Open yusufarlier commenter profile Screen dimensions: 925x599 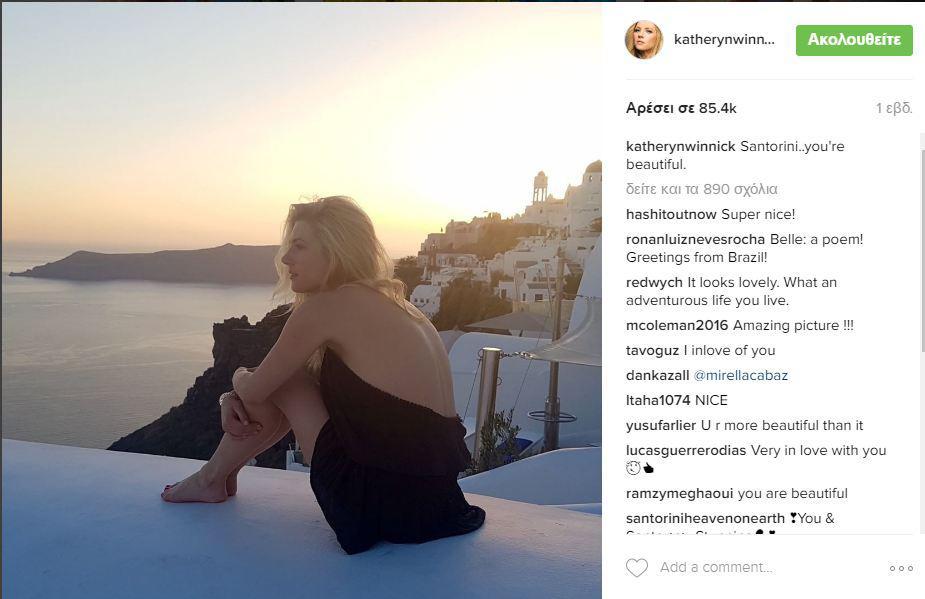click(661, 425)
